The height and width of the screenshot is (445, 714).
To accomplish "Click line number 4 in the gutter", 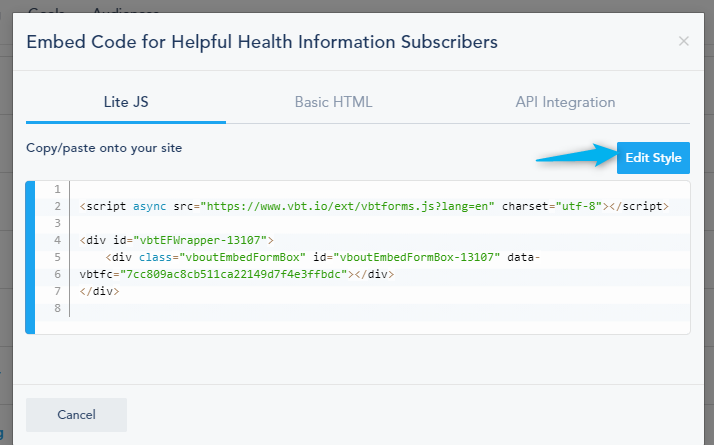I will tap(57, 240).
